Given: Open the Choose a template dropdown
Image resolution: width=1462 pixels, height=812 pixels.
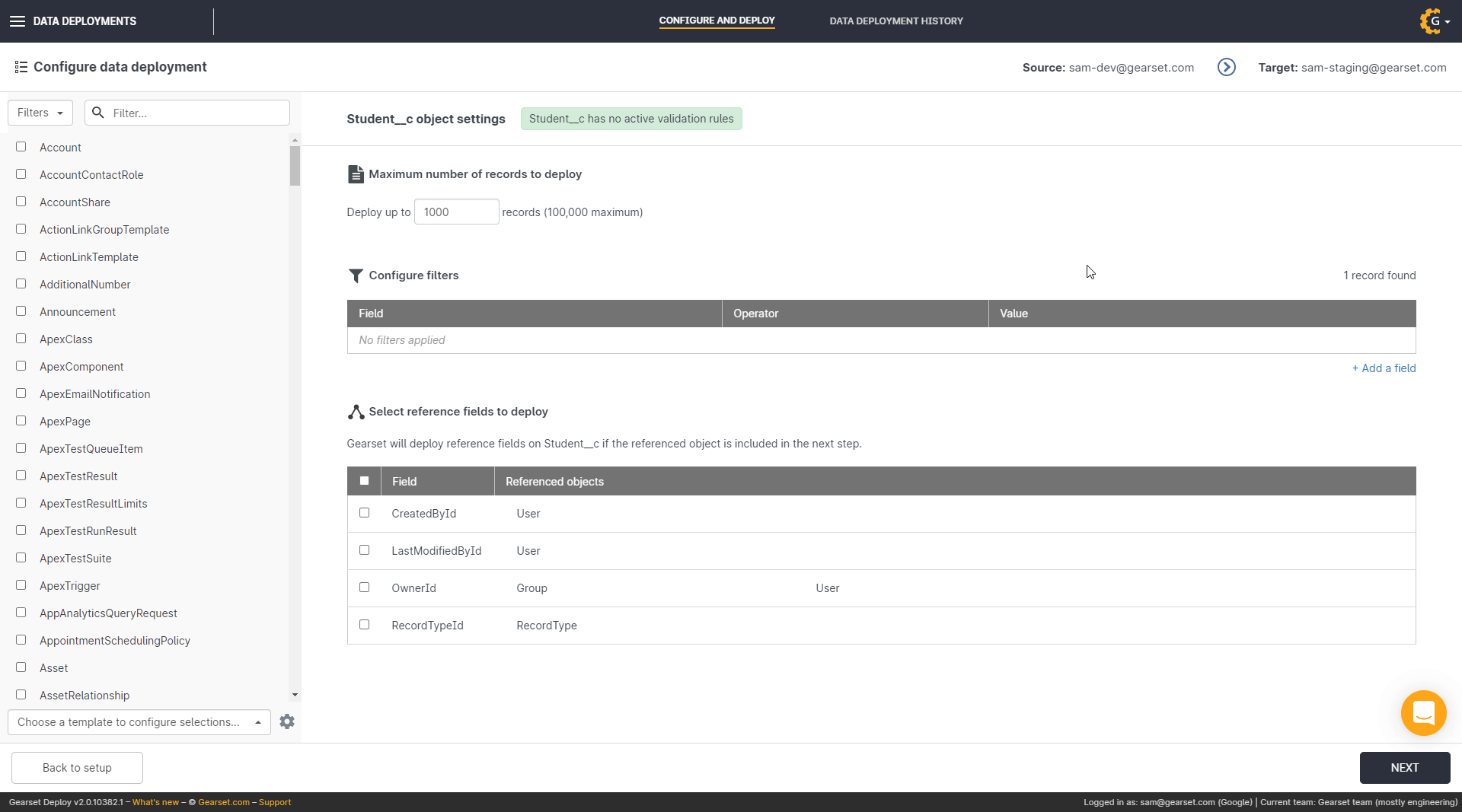Looking at the screenshot, I should tap(139, 721).
